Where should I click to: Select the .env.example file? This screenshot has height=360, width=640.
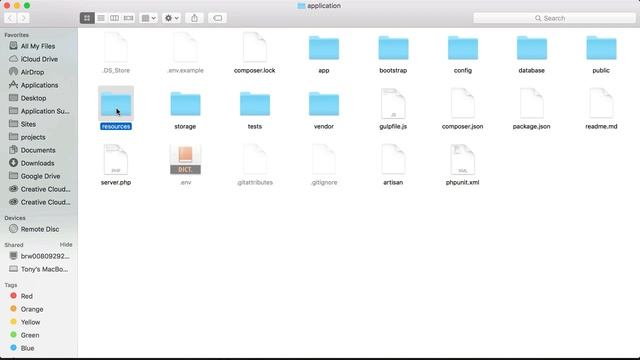[x=185, y=53]
